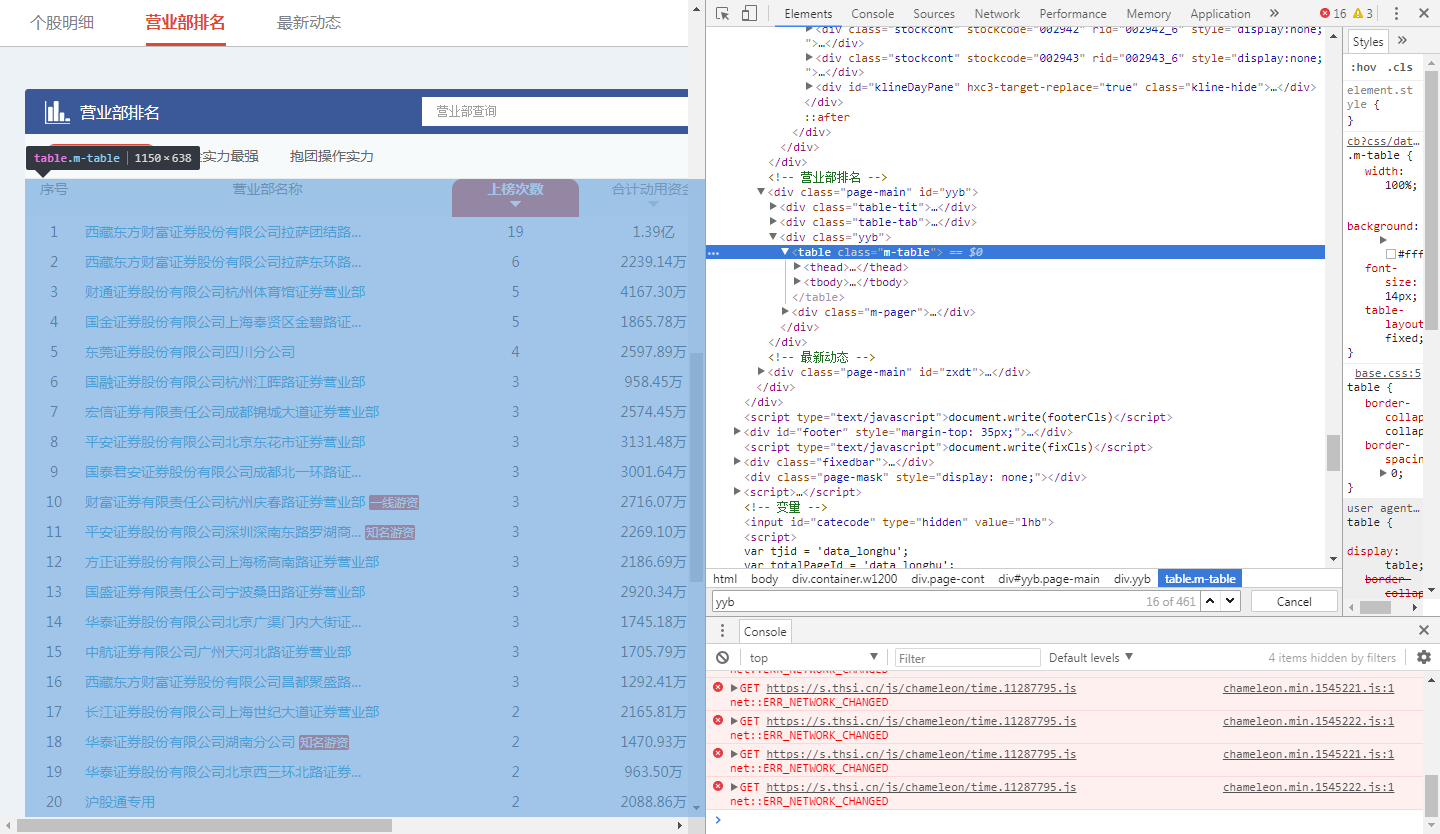Select body breadcrumb in DOM path
Image resolution: width=1440 pixels, height=834 pixels.
pos(764,579)
